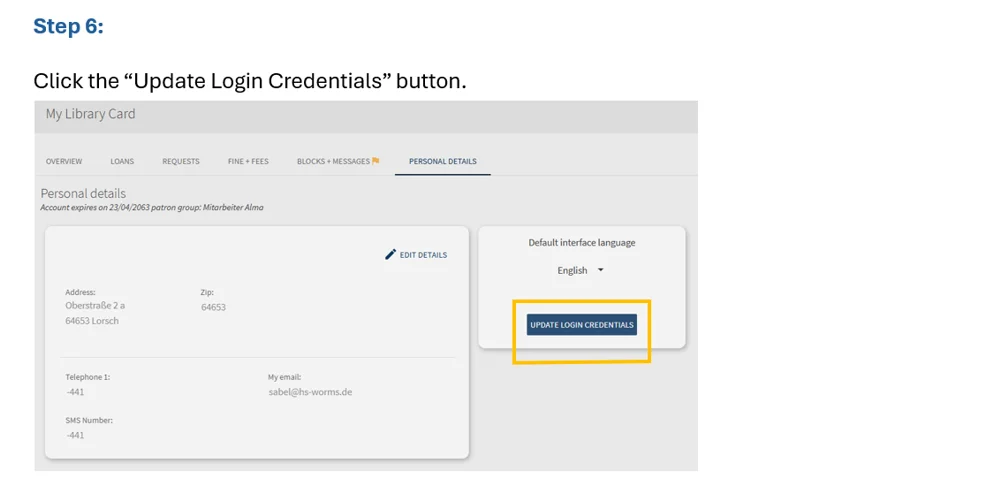
Task: Click the account expires information line
Action: (152, 207)
